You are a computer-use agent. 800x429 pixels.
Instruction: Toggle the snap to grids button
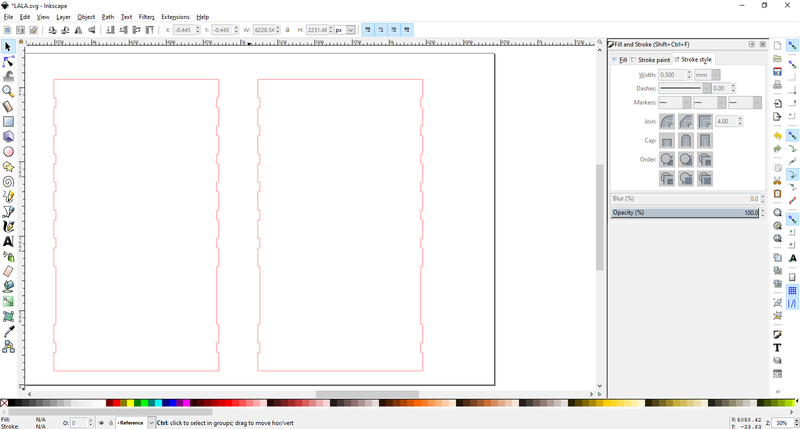792,291
